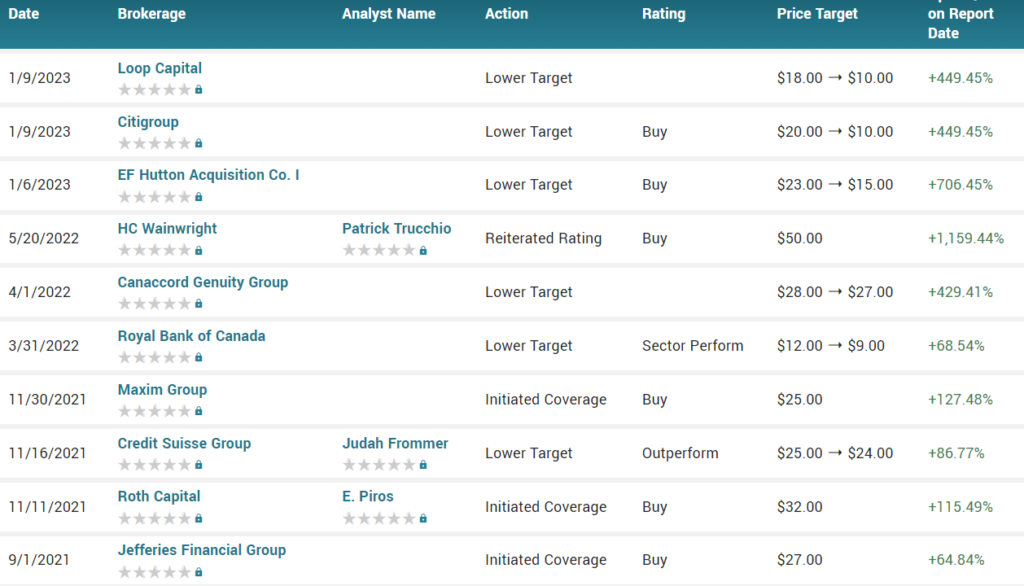Image resolution: width=1024 pixels, height=586 pixels.
Task: Click the lock icon under Loop Capital
Action: tap(199, 90)
